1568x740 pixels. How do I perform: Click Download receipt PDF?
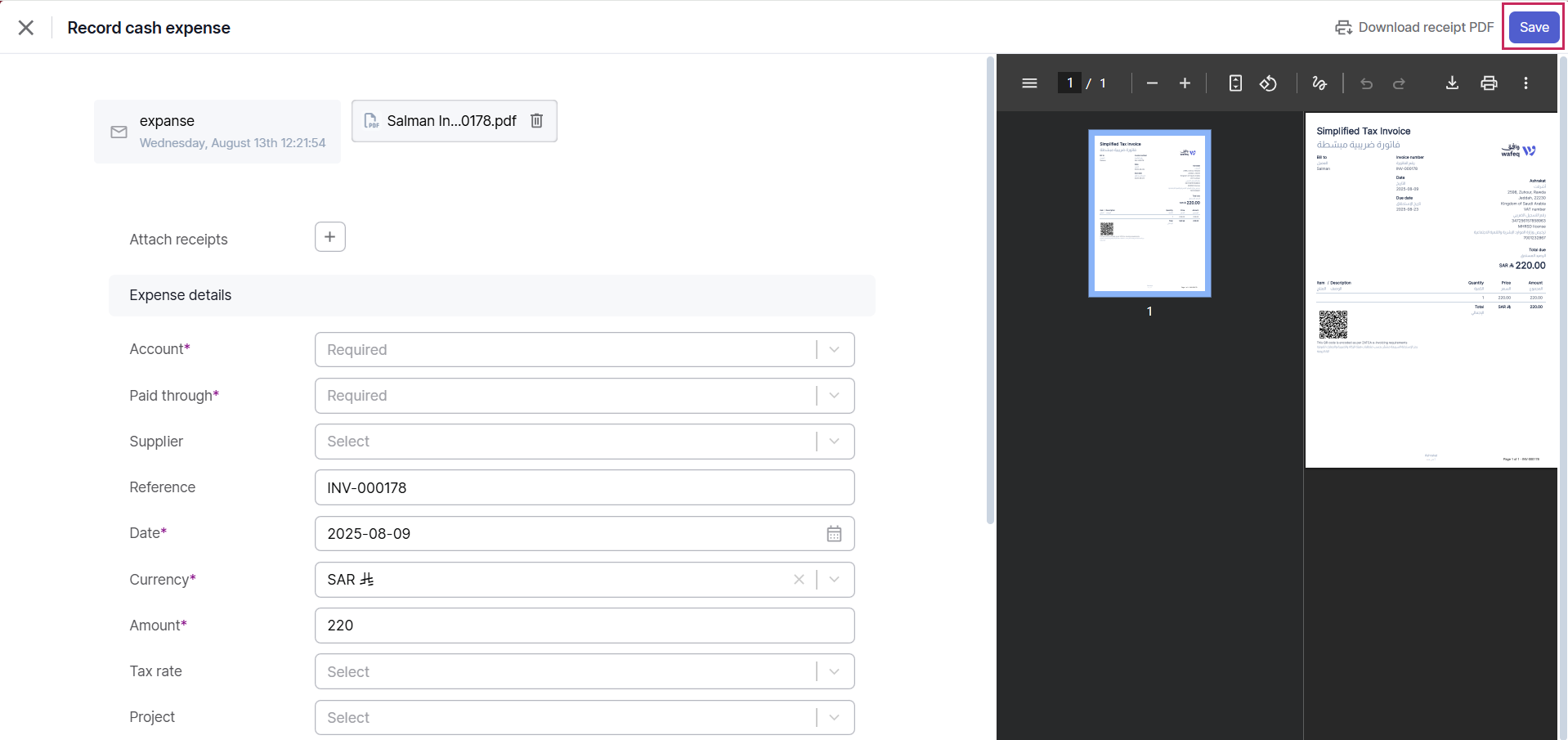1414,27
